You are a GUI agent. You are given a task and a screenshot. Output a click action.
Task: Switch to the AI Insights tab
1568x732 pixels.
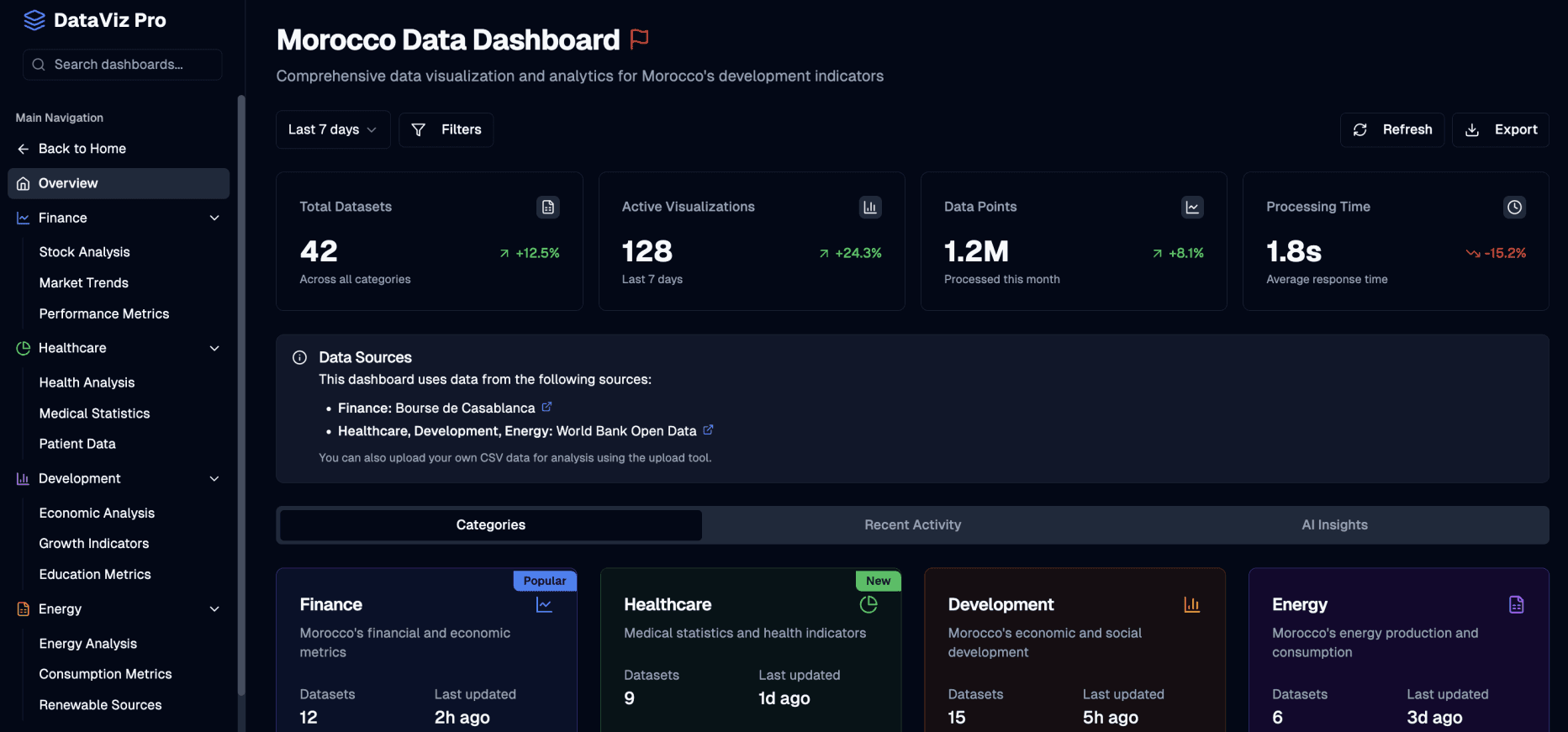click(1334, 524)
